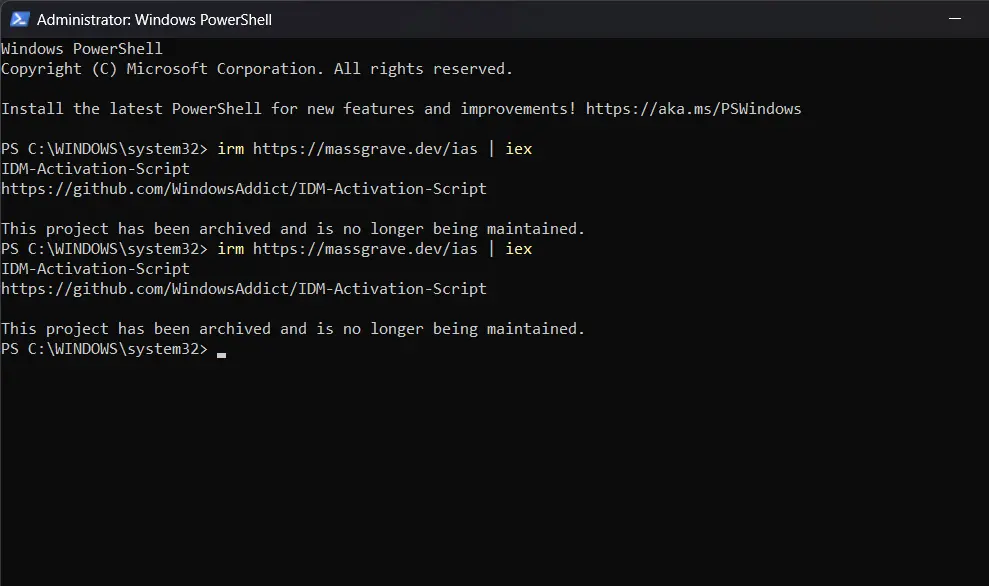Click the first massgrave.dev/ias URL

coord(365,149)
